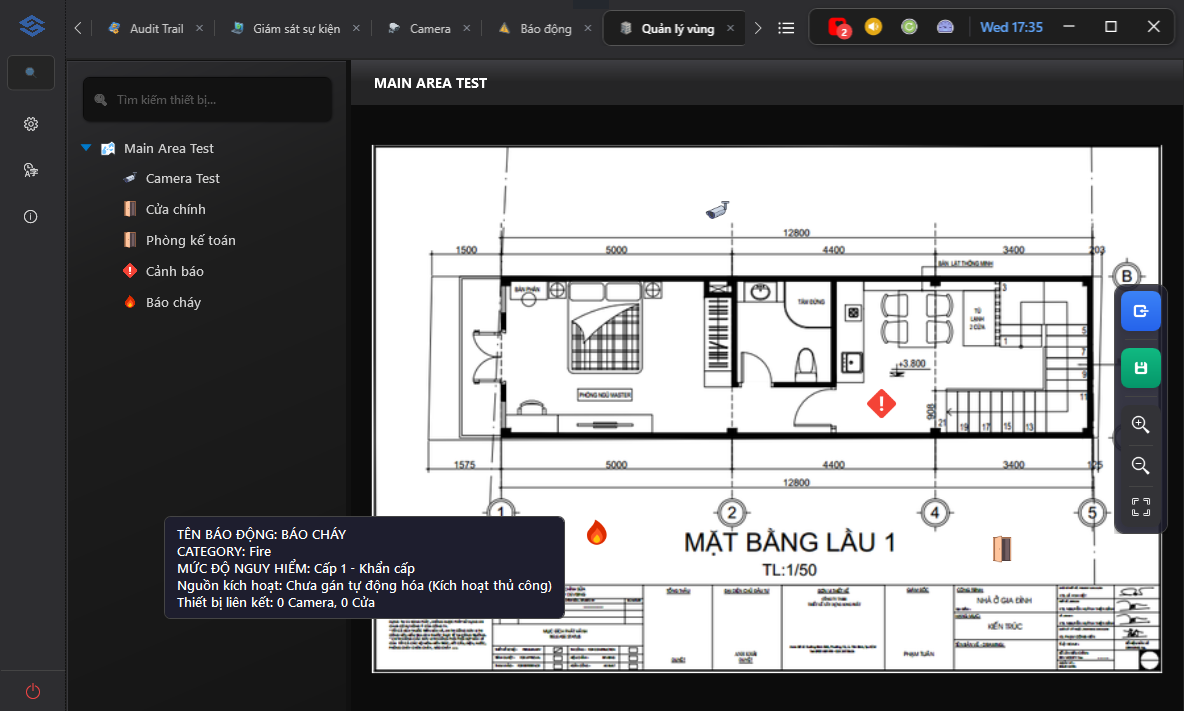
Task: Click the MẶT BẰNG LẦU 1 title
Action: [789, 543]
